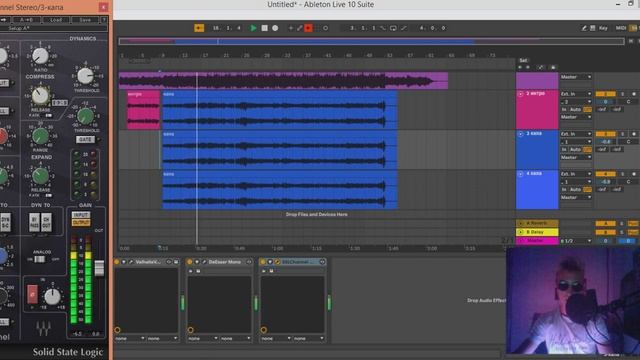
Task: Toggle Solo on track 3
Action: pyautogui.click(x=622, y=134)
